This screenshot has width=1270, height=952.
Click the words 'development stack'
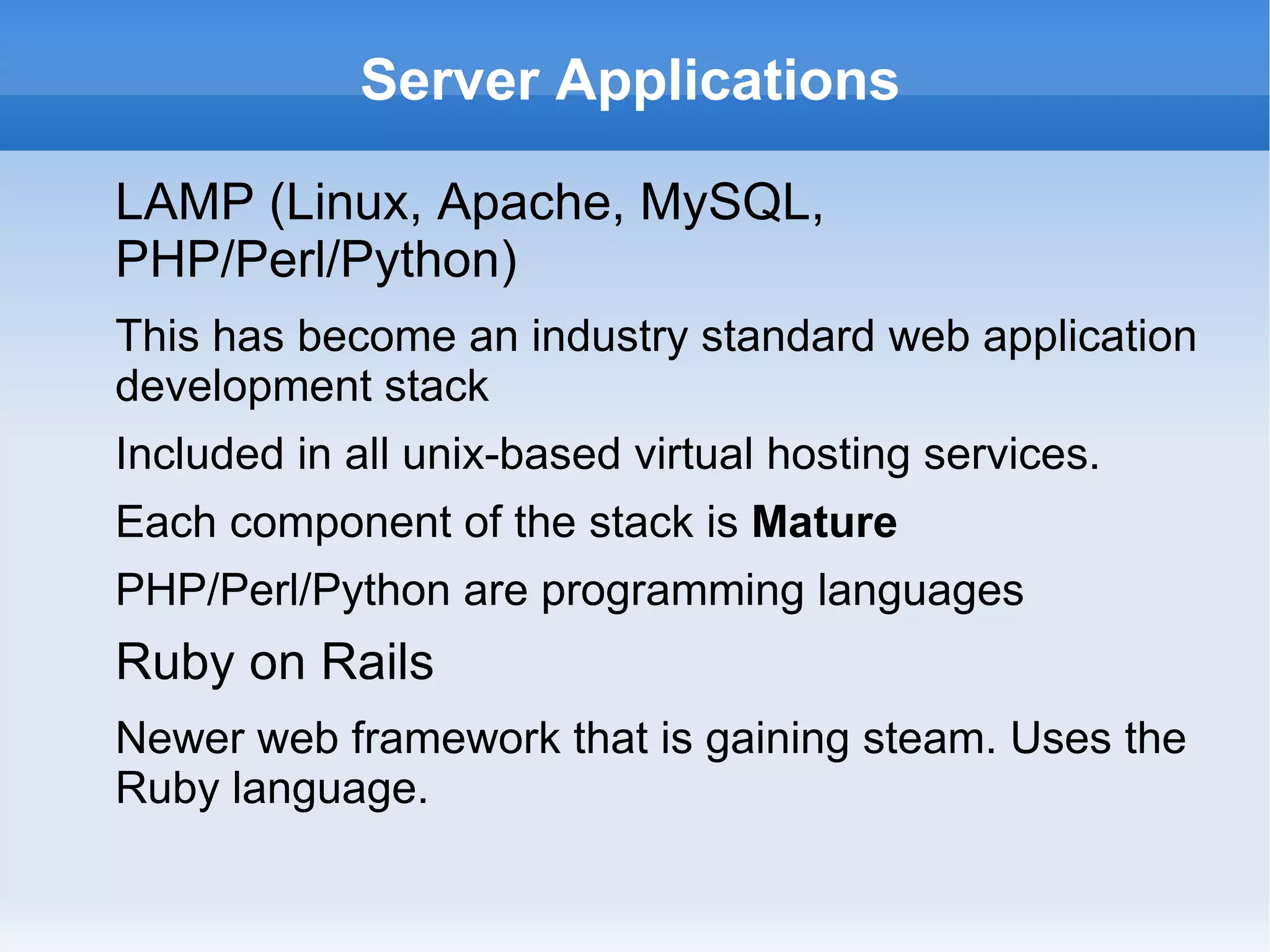point(302,386)
